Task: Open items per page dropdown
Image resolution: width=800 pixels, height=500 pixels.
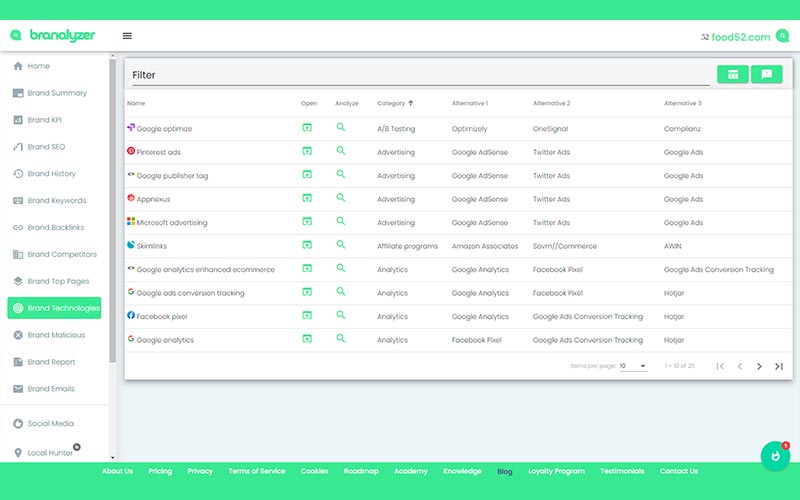Action: click(633, 366)
